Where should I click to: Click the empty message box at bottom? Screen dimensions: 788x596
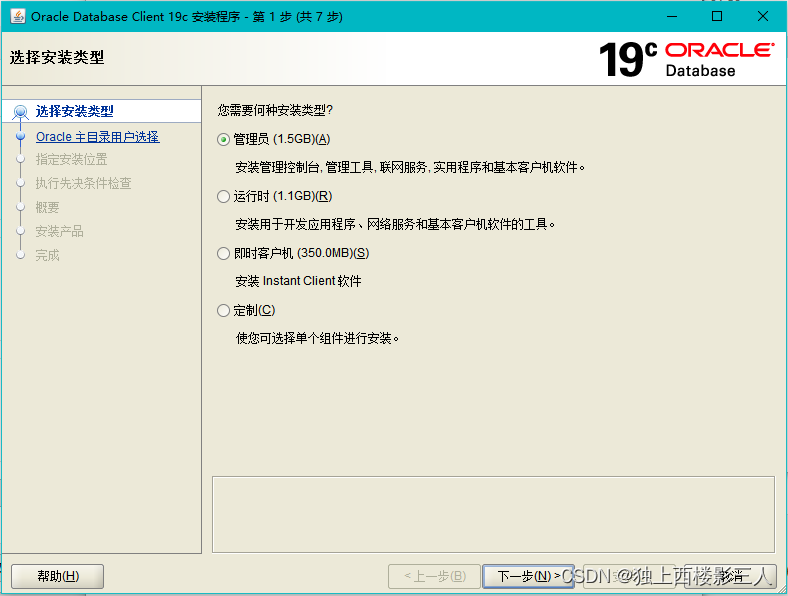pyautogui.click(x=493, y=515)
